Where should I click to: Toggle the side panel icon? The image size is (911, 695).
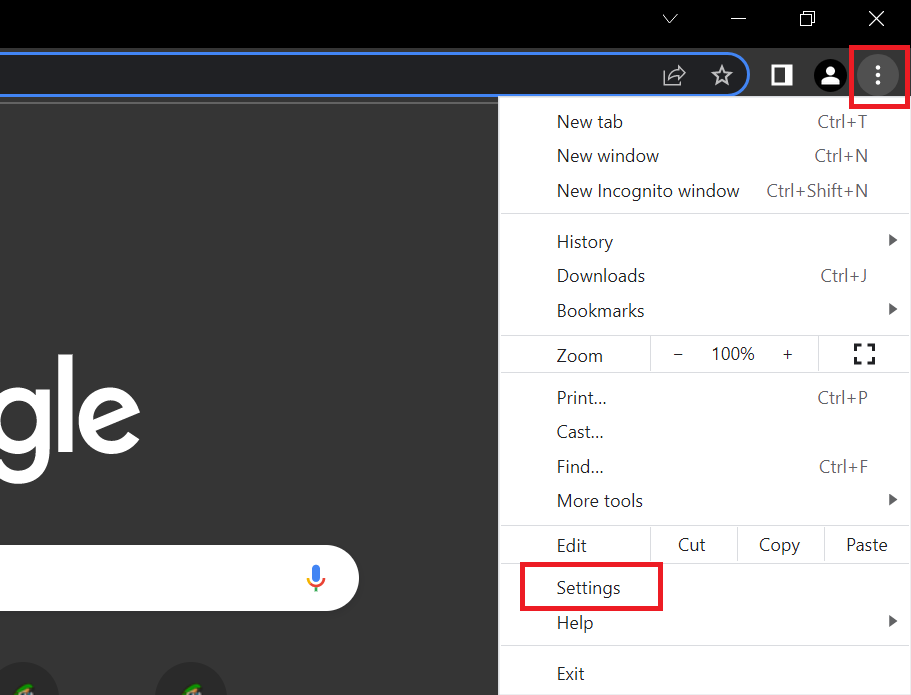[x=782, y=75]
